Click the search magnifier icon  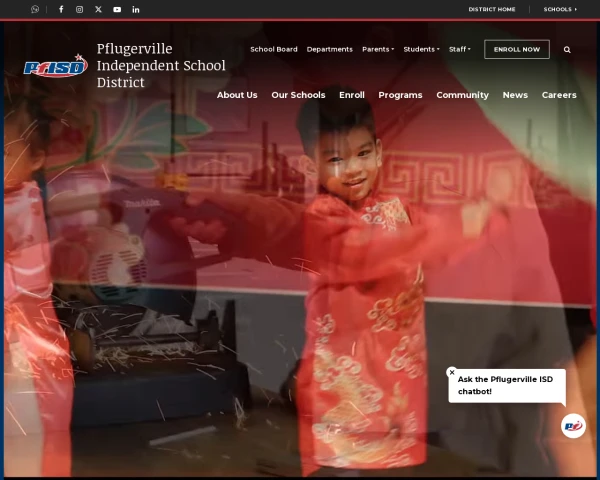click(x=567, y=49)
